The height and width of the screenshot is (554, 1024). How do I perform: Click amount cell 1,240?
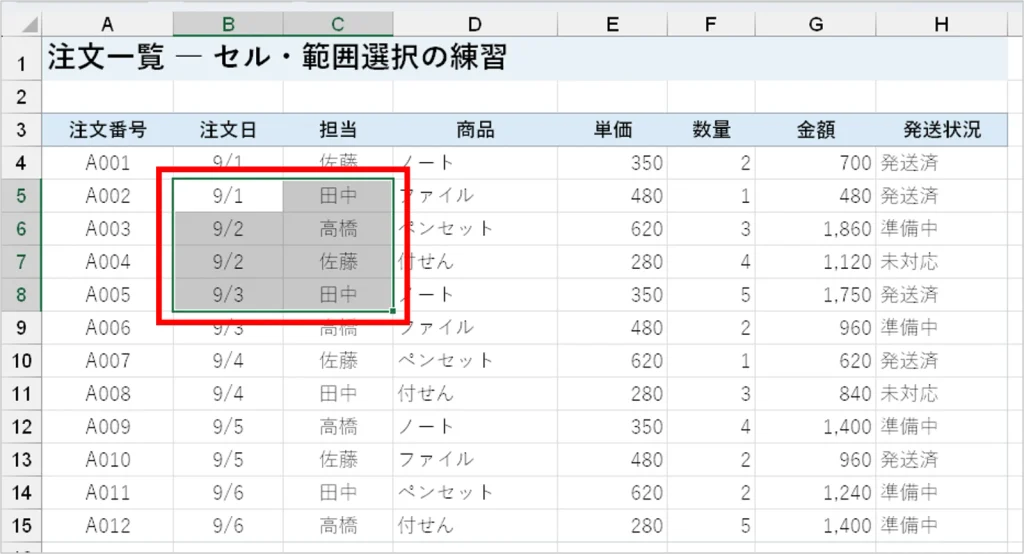(x=815, y=493)
